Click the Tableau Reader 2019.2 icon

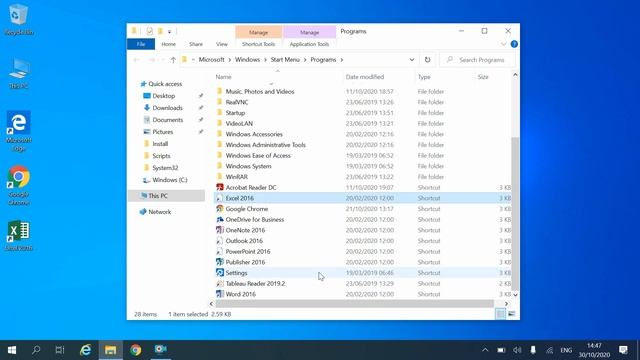220,283
